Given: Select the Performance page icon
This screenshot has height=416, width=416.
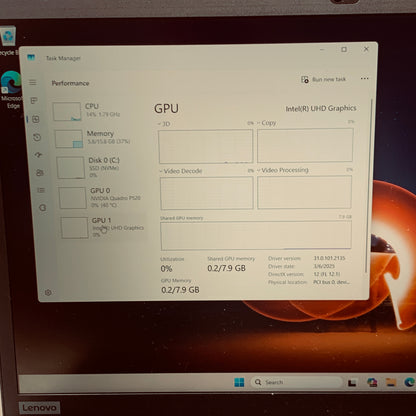Looking at the screenshot, I should (x=36, y=119).
